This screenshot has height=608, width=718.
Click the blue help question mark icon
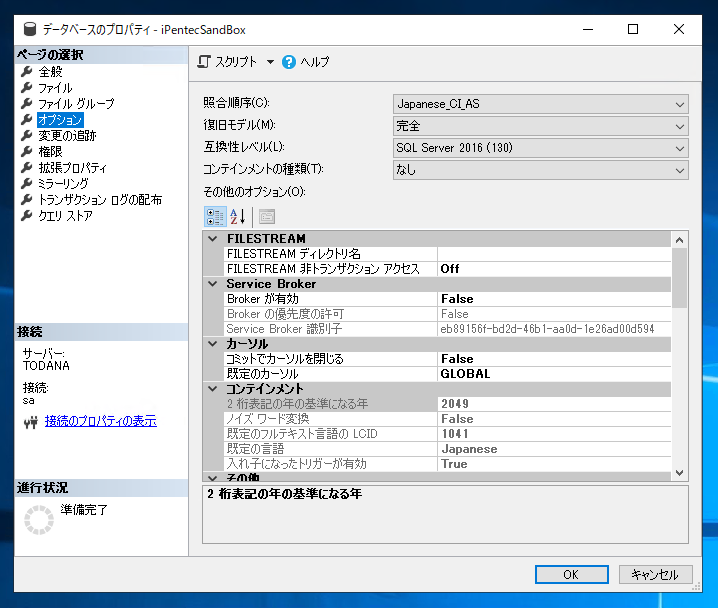click(x=289, y=62)
